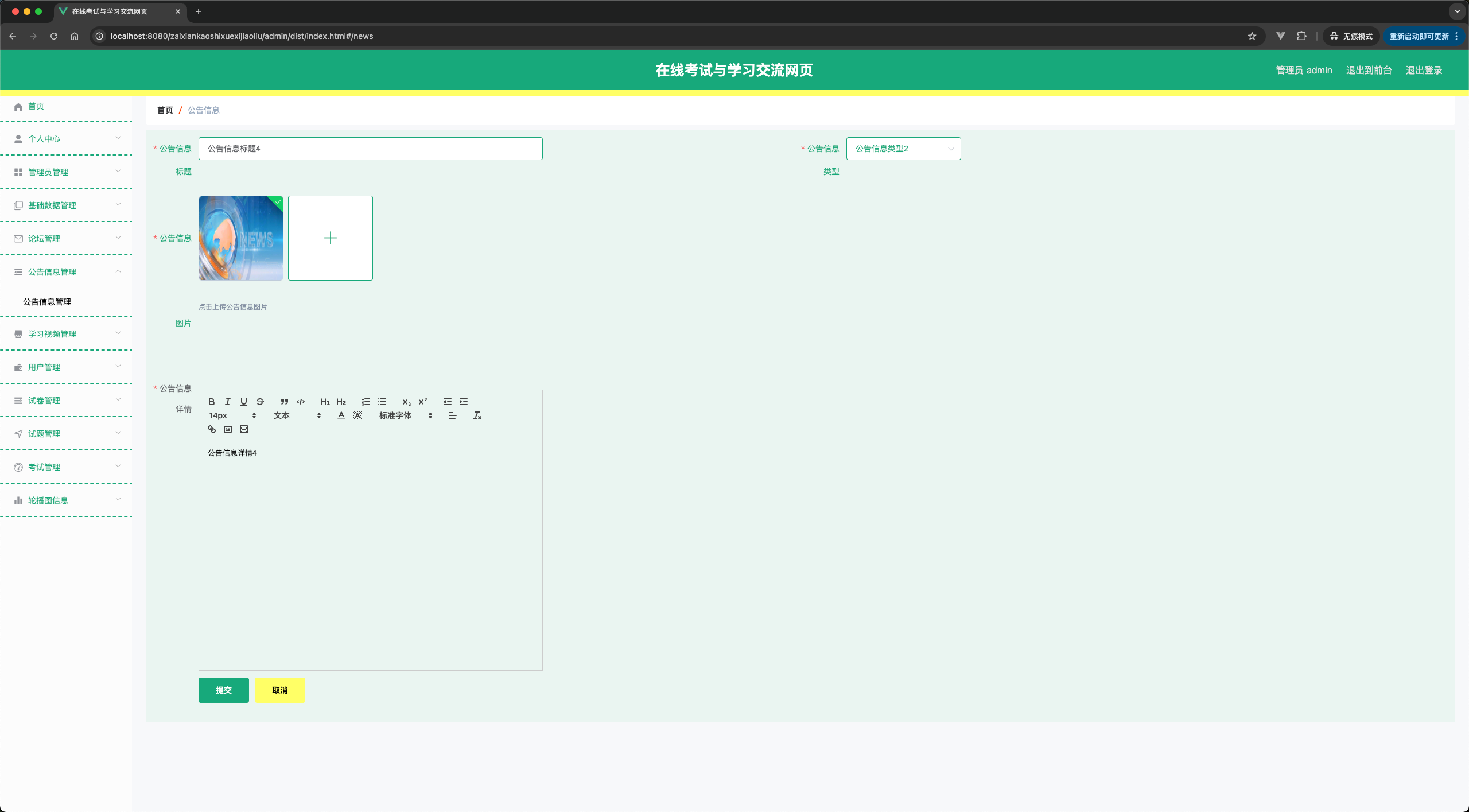Open the browser home page
This screenshot has width=1469, height=812.
[x=75, y=36]
